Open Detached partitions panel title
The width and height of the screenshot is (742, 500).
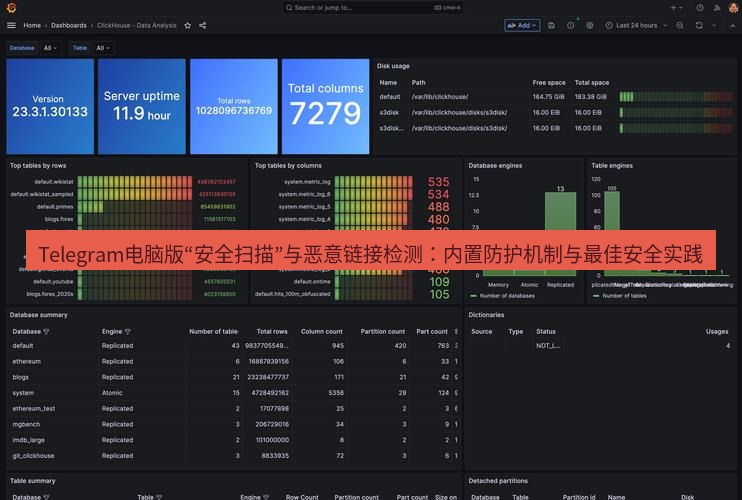(498, 481)
